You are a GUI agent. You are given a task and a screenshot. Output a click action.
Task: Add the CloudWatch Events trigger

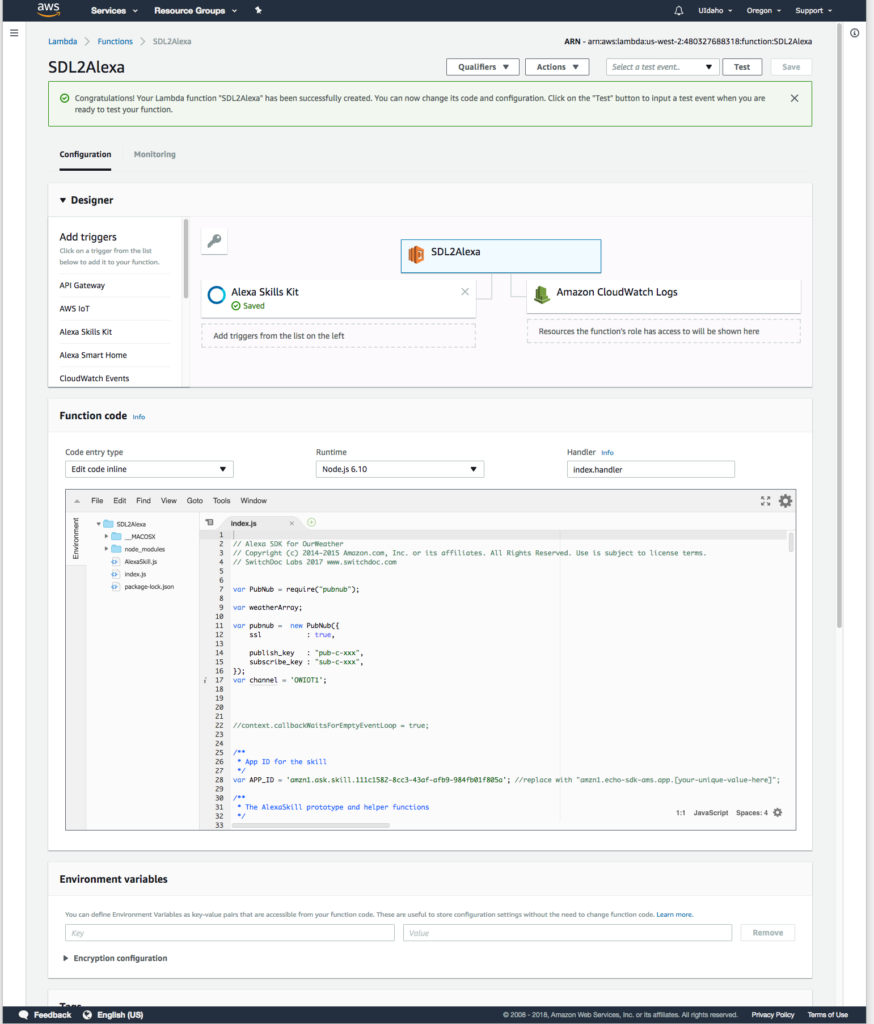click(94, 378)
